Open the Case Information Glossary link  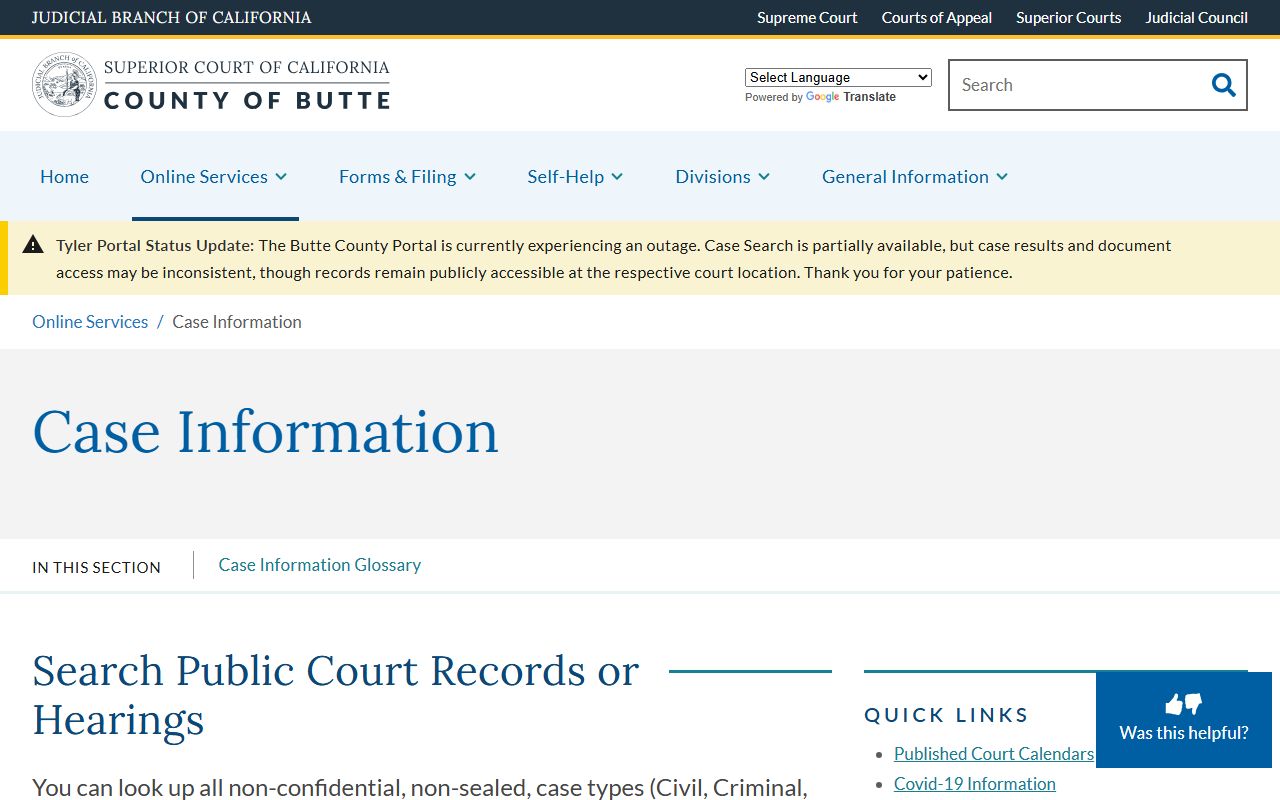pyautogui.click(x=320, y=565)
